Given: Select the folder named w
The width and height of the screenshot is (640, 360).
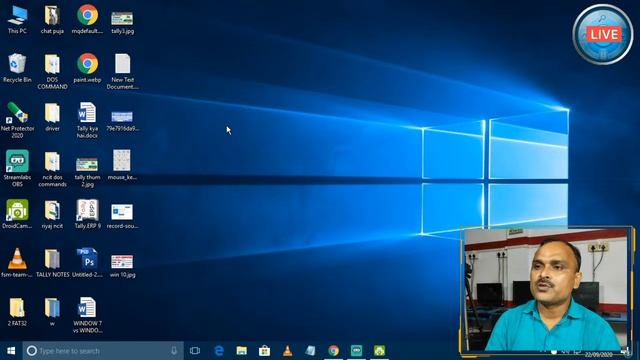Looking at the screenshot, I should pos(52,312).
